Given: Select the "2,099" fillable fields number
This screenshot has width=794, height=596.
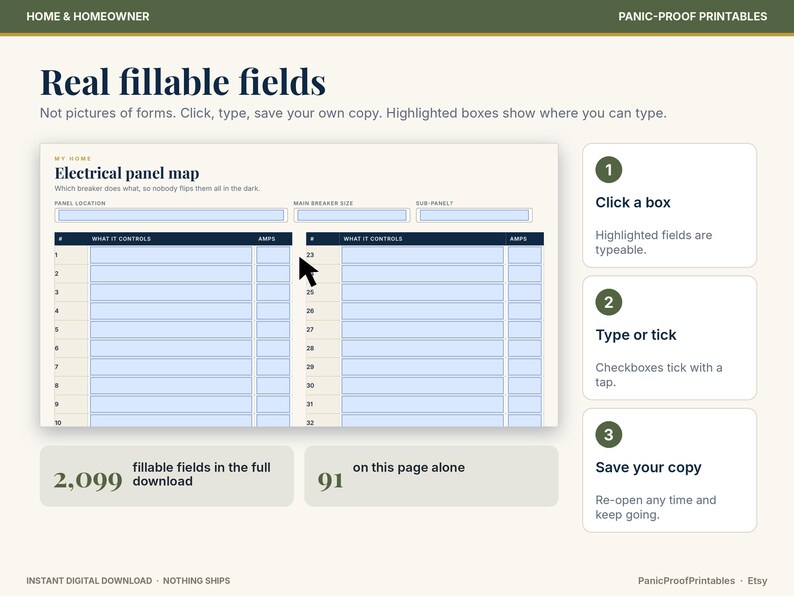Looking at the screenshot, I should [88, 480].
